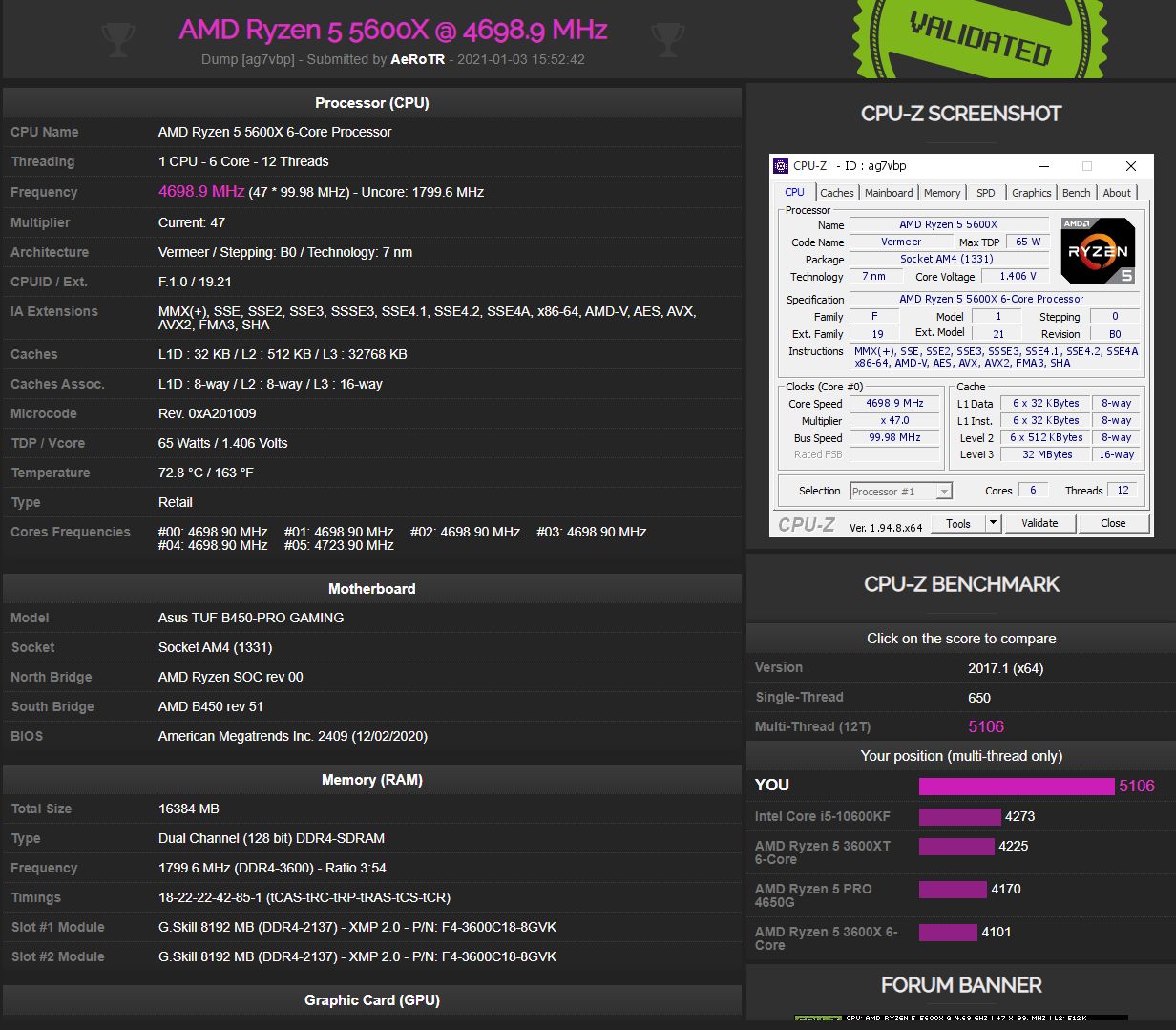Click the Bus Speed 99.98 MHz field

pos(894,437)
